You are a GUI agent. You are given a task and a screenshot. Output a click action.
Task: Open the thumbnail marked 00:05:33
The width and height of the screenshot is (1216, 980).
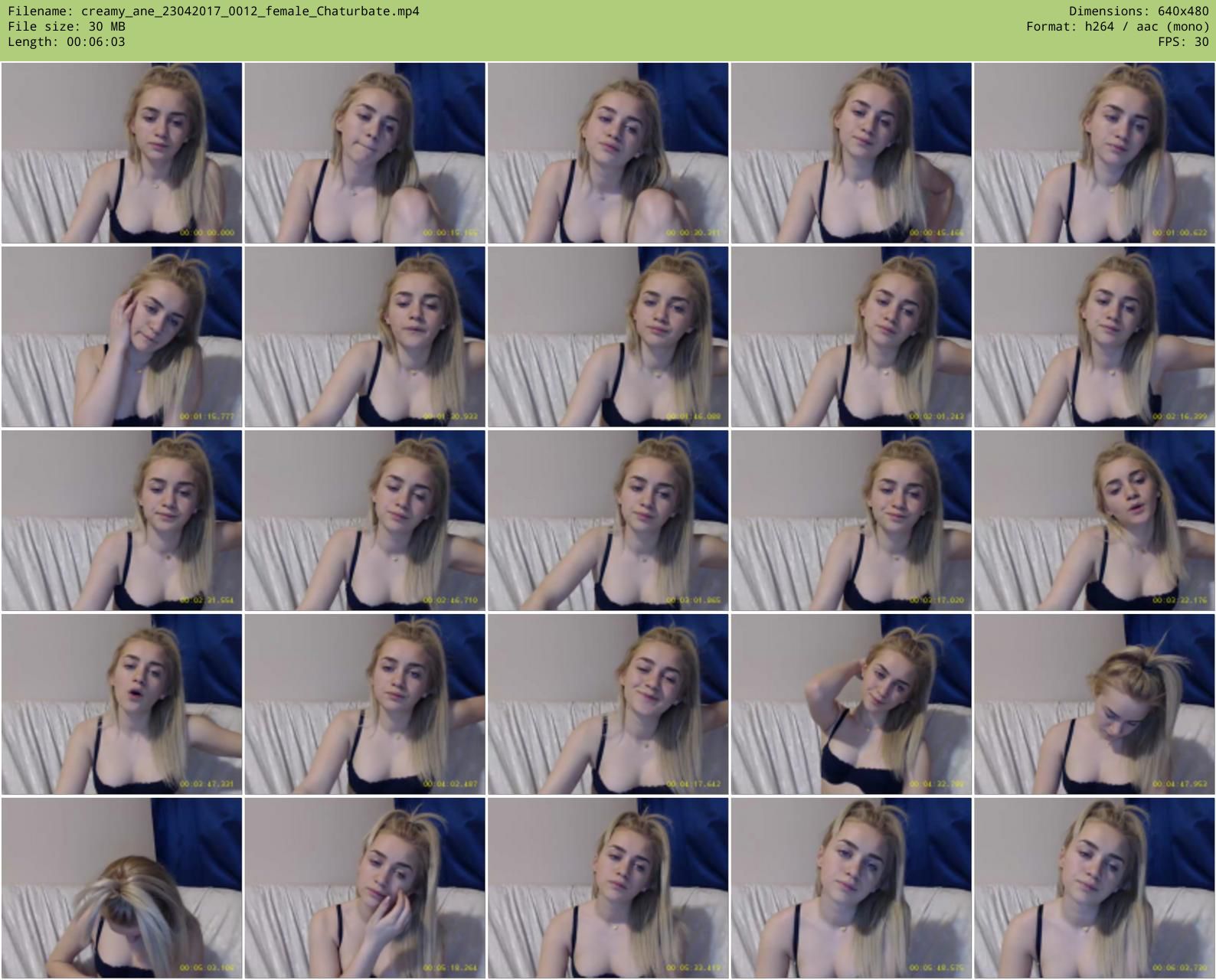click(608, 888)
